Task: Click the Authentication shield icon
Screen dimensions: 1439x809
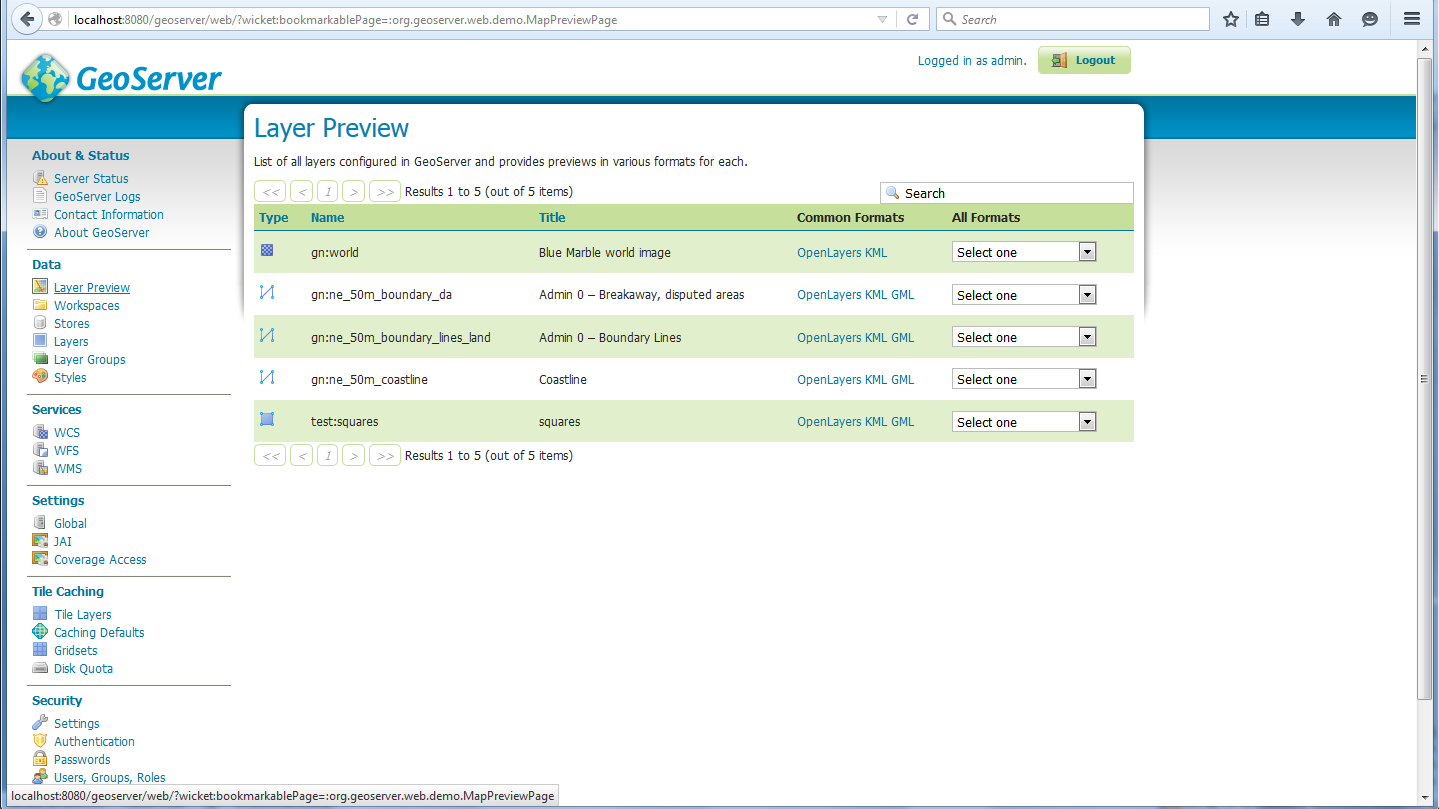Action: coord(40,741)
